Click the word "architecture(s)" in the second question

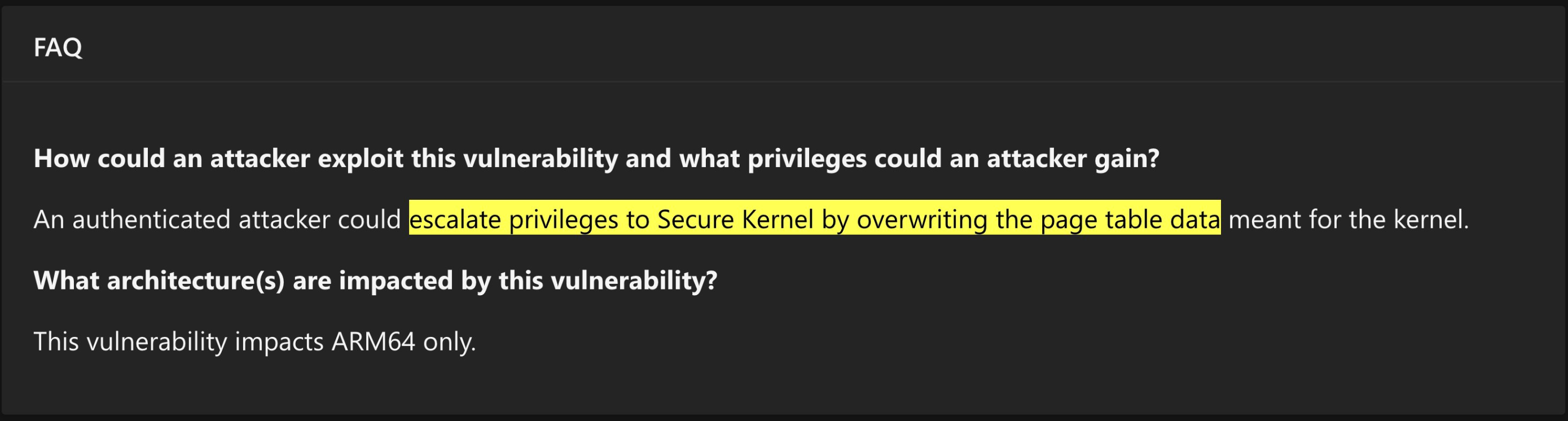pyautogui.click(x=196, y=280)
